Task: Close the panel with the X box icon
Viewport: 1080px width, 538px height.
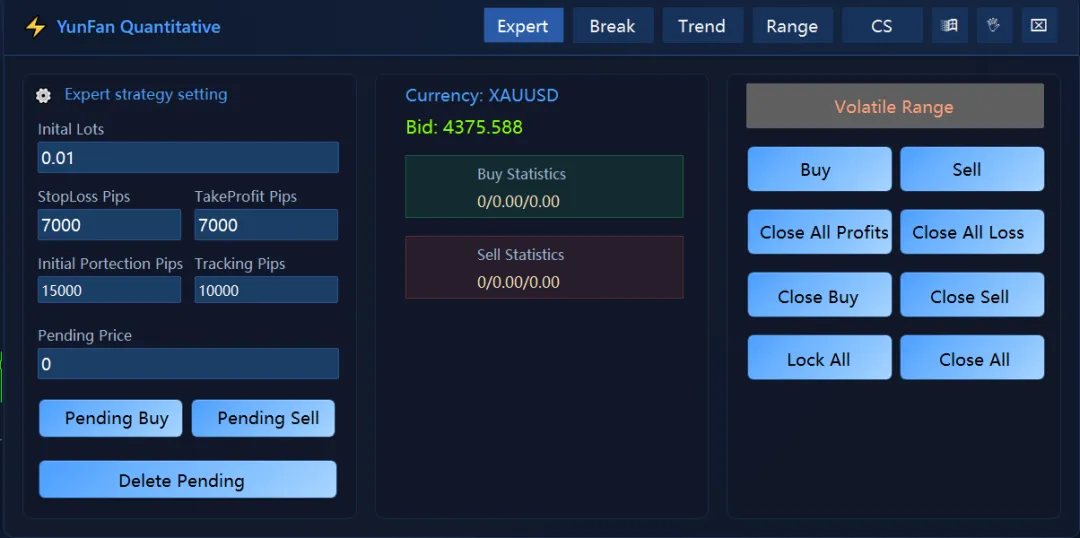Action: tap(1039, 25)
